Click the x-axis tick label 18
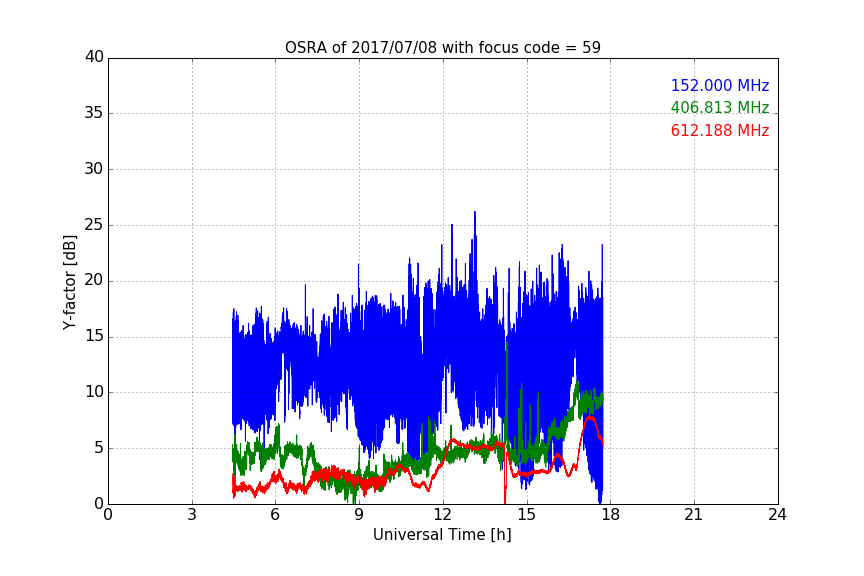 point(610,515)
